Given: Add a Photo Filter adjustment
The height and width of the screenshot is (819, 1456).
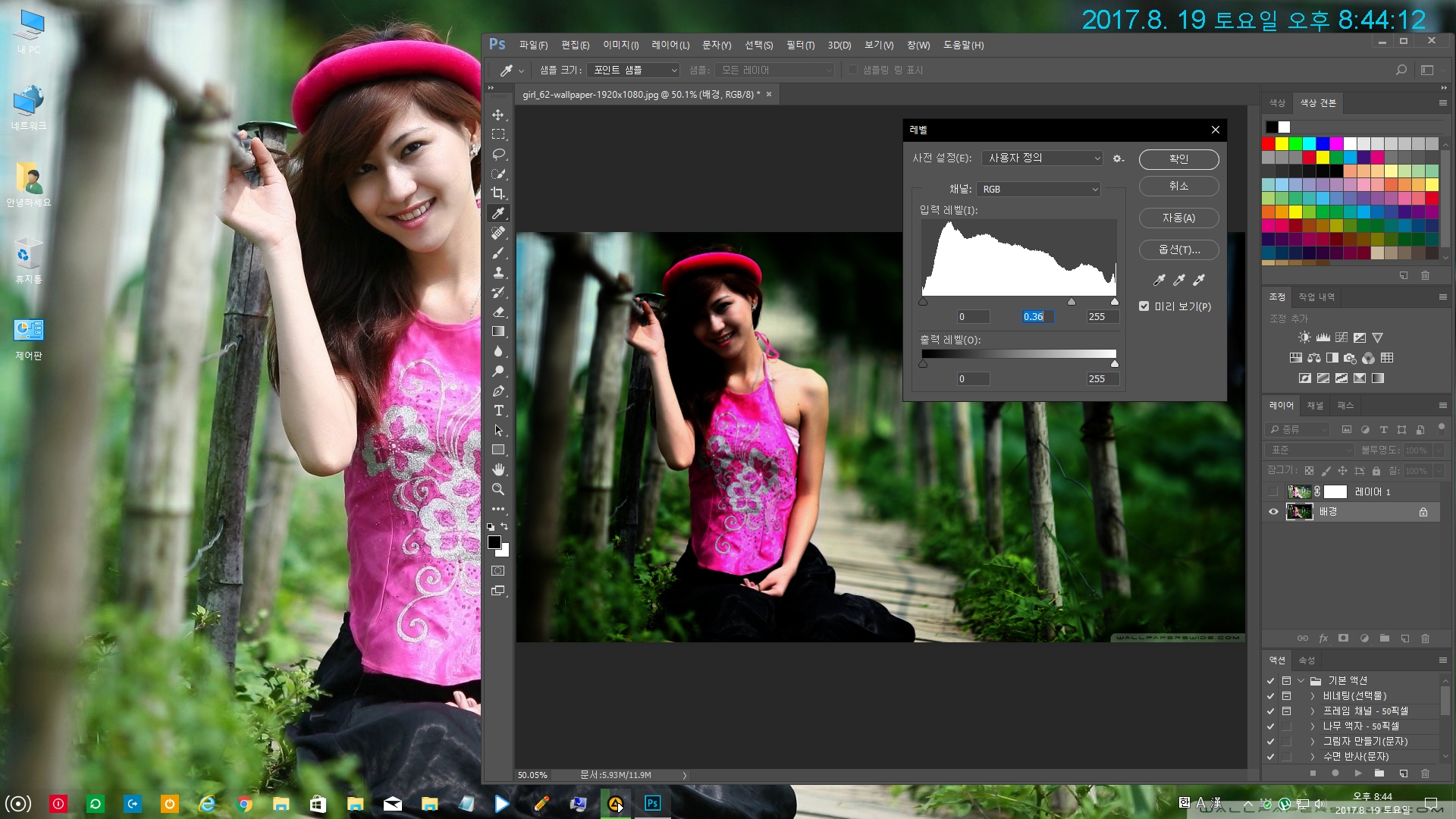Looking at the screenshot, I should 1351,358.
